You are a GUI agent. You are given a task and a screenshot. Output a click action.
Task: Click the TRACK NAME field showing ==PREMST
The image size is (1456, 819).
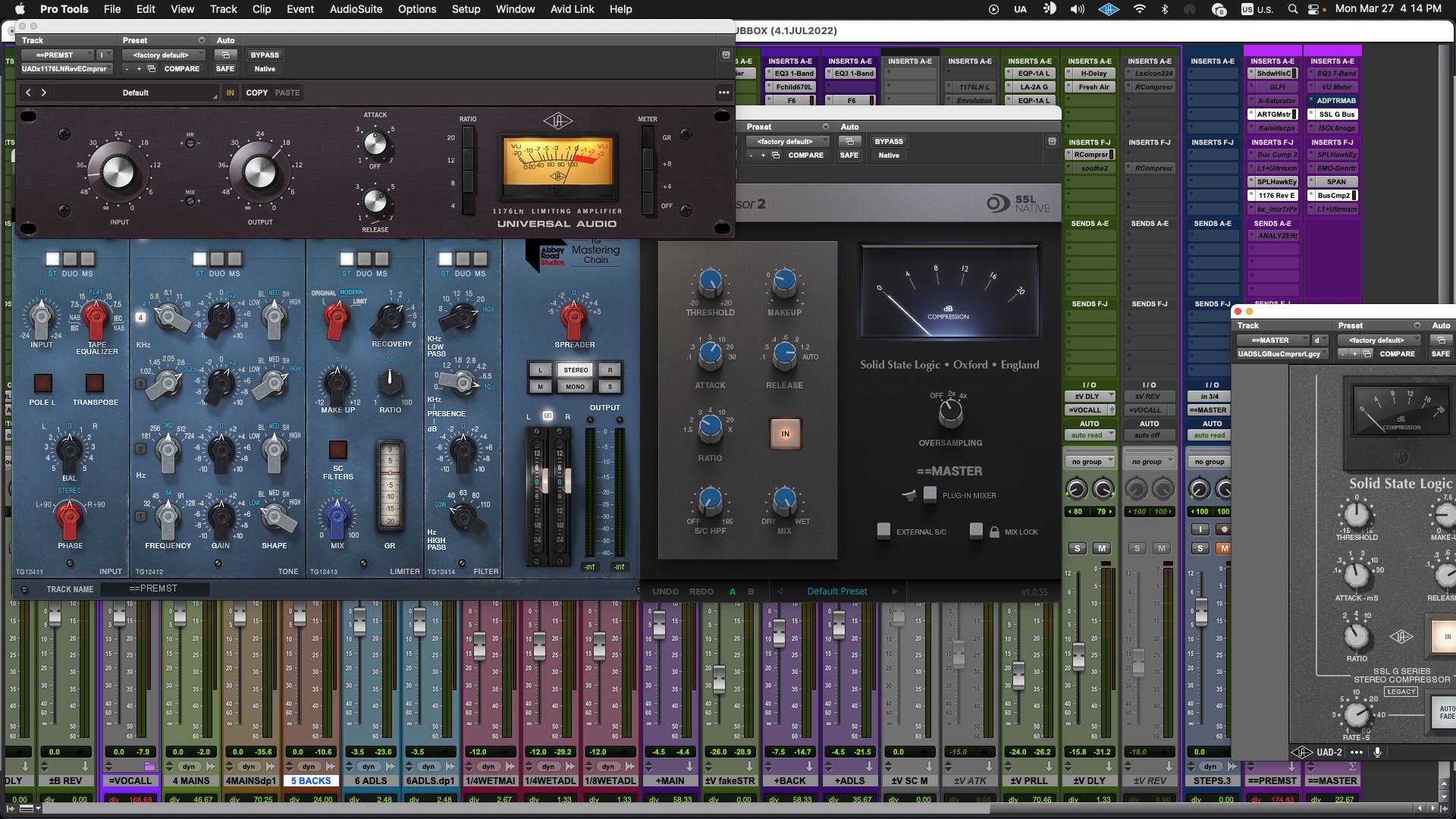click(155, 589)
